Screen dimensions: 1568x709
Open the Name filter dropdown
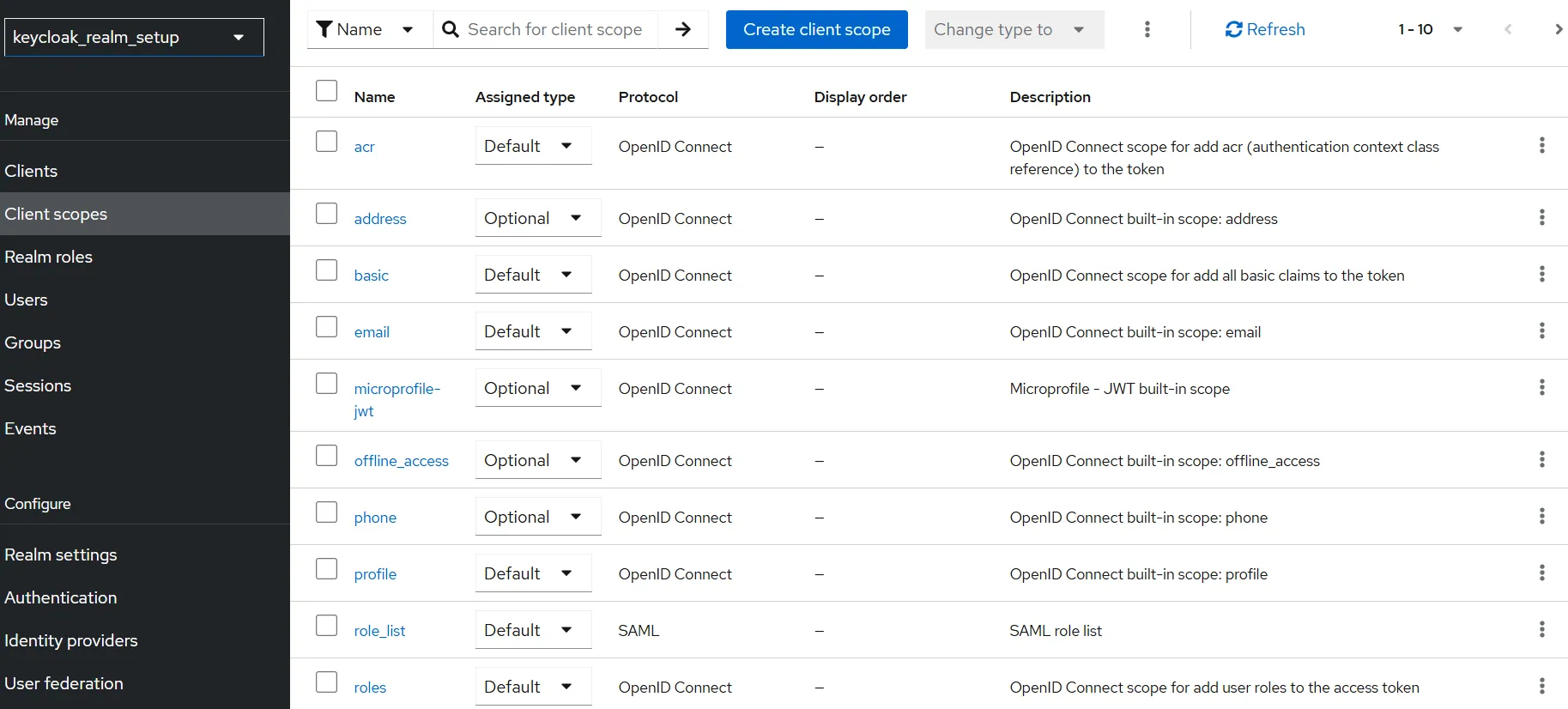pyautogui.click(x=370, y=29)
